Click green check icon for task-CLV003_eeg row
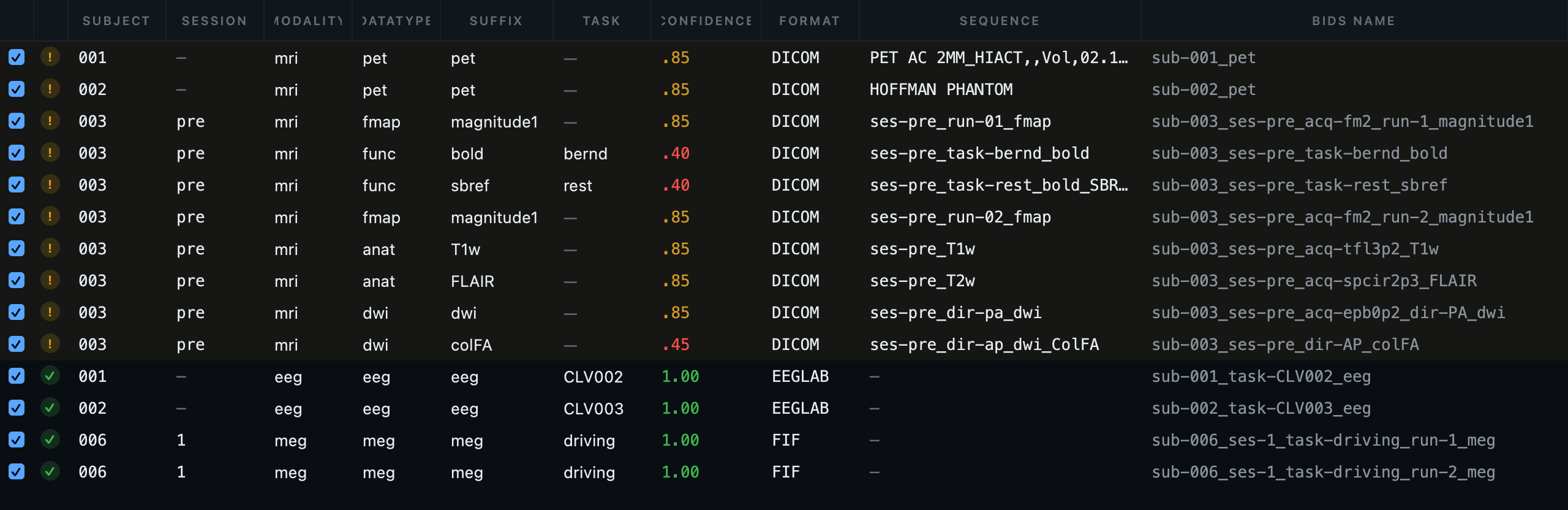Viewport: 1568px width, 510px height. [x=50, y=408]
